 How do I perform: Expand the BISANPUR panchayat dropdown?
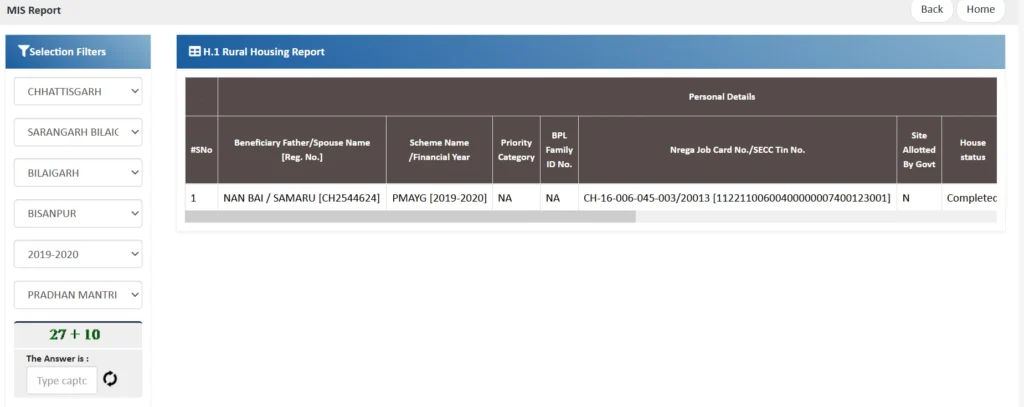(78, 213)
